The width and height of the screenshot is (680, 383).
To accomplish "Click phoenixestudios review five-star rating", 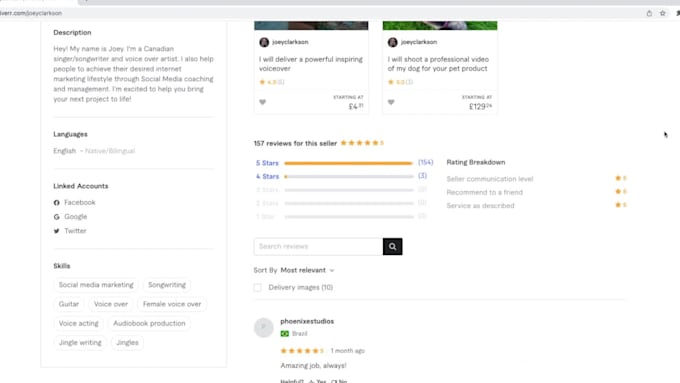I will tap(302, 351).
